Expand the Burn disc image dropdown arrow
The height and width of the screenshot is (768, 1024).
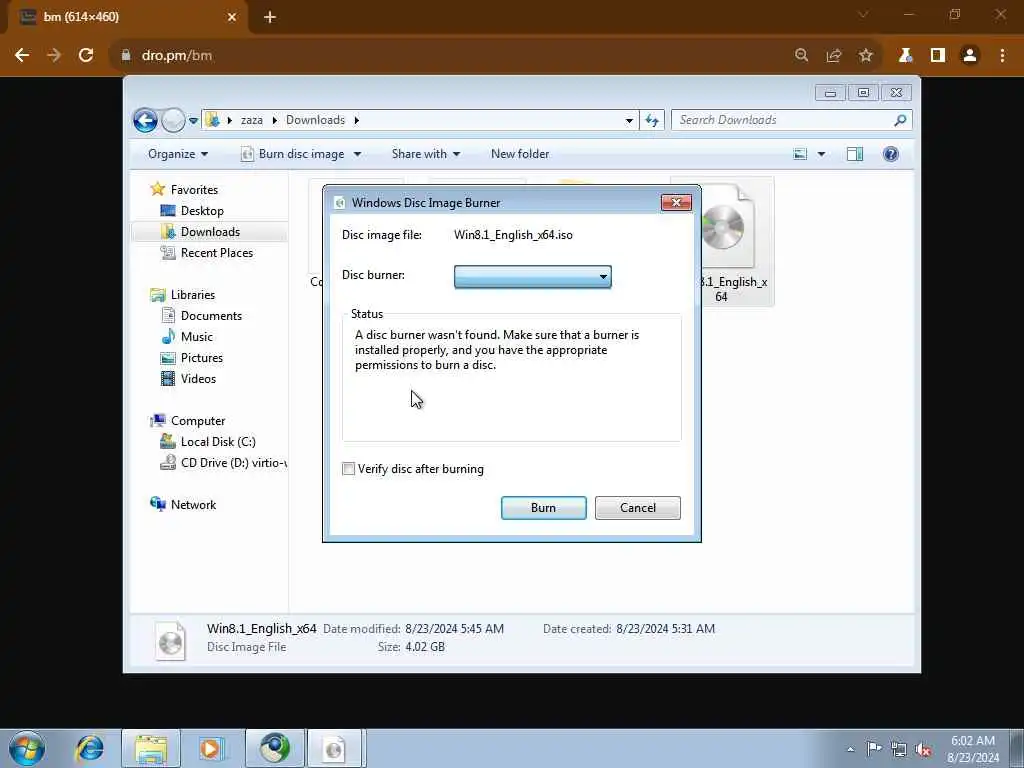[357, 154]
